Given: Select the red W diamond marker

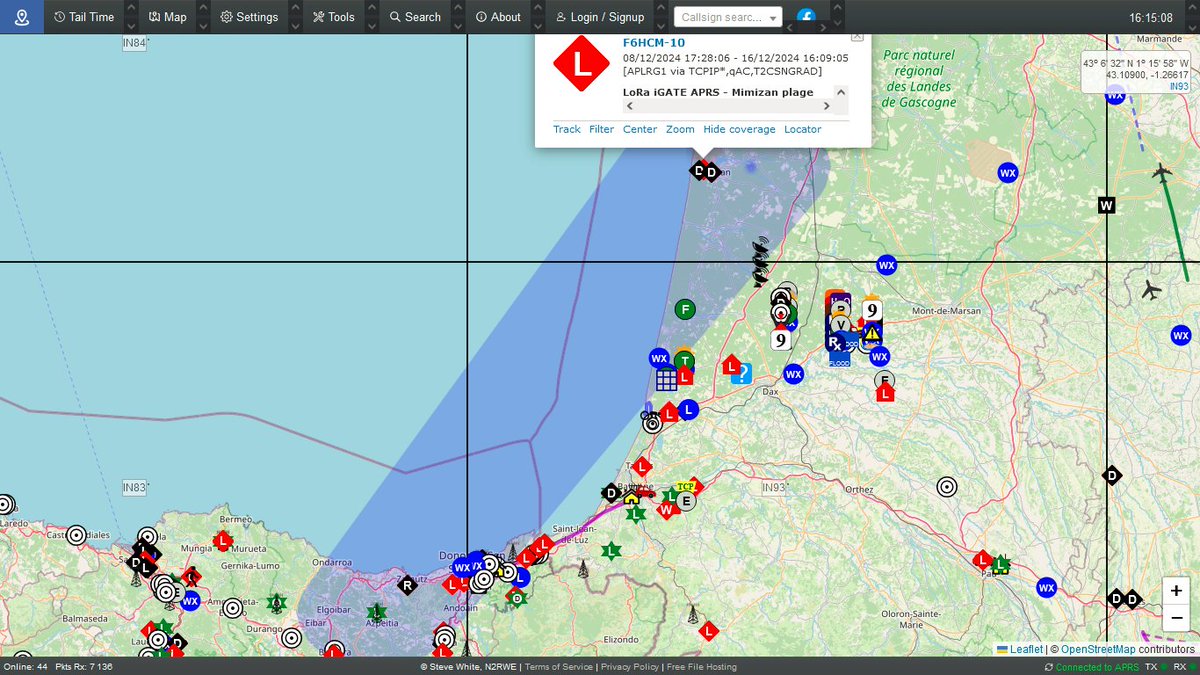Looking at the screenshot, I should point(667,509).
